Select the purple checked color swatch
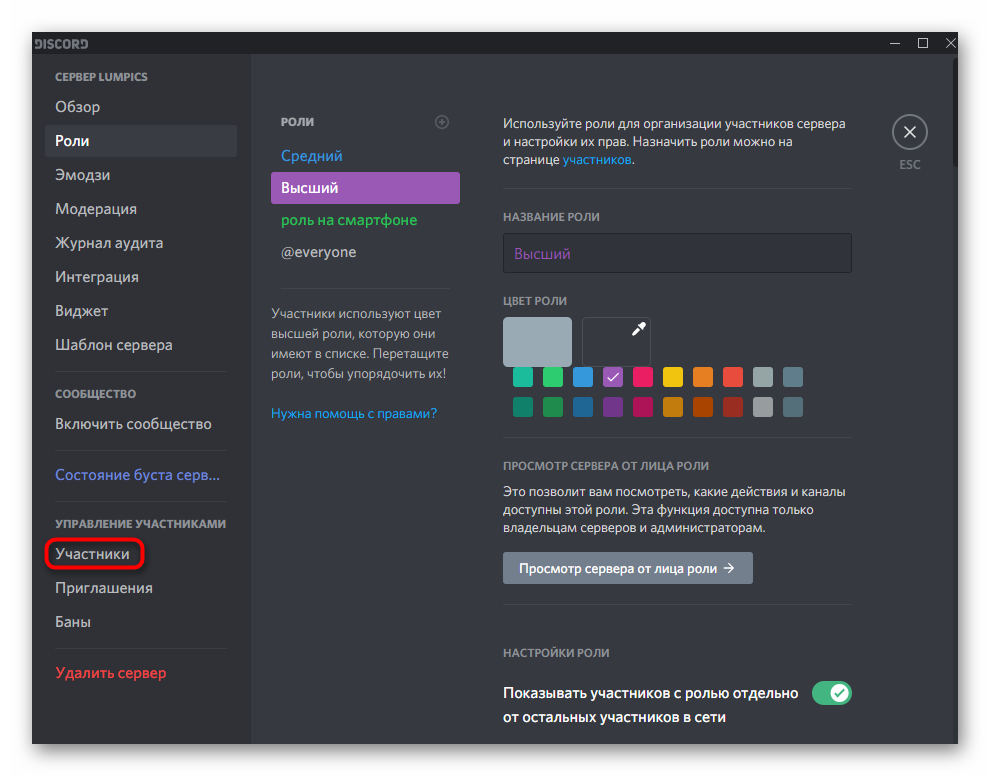990x776 pixels. point(613,377)
